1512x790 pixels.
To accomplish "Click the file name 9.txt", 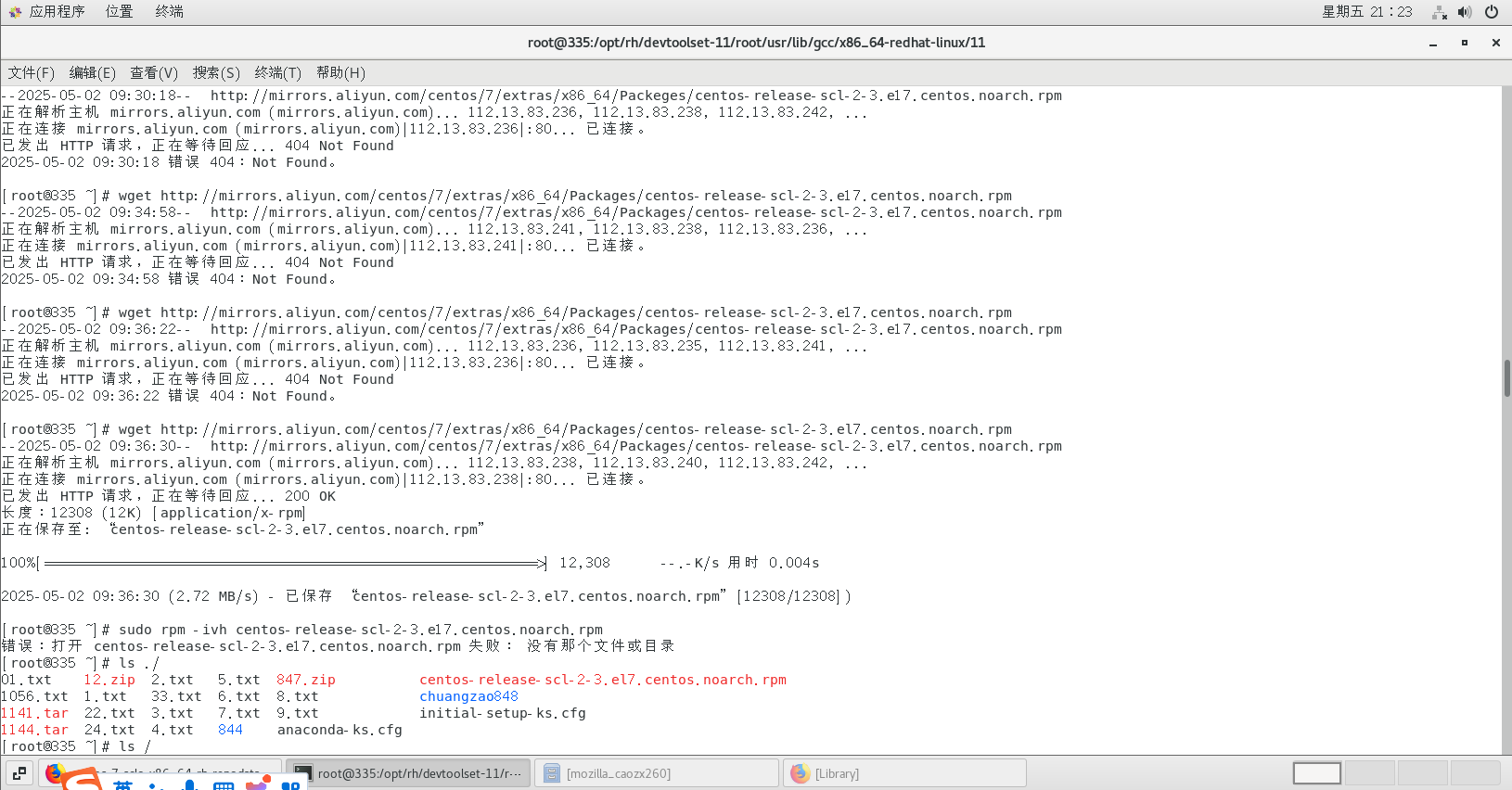I will 297,713.
